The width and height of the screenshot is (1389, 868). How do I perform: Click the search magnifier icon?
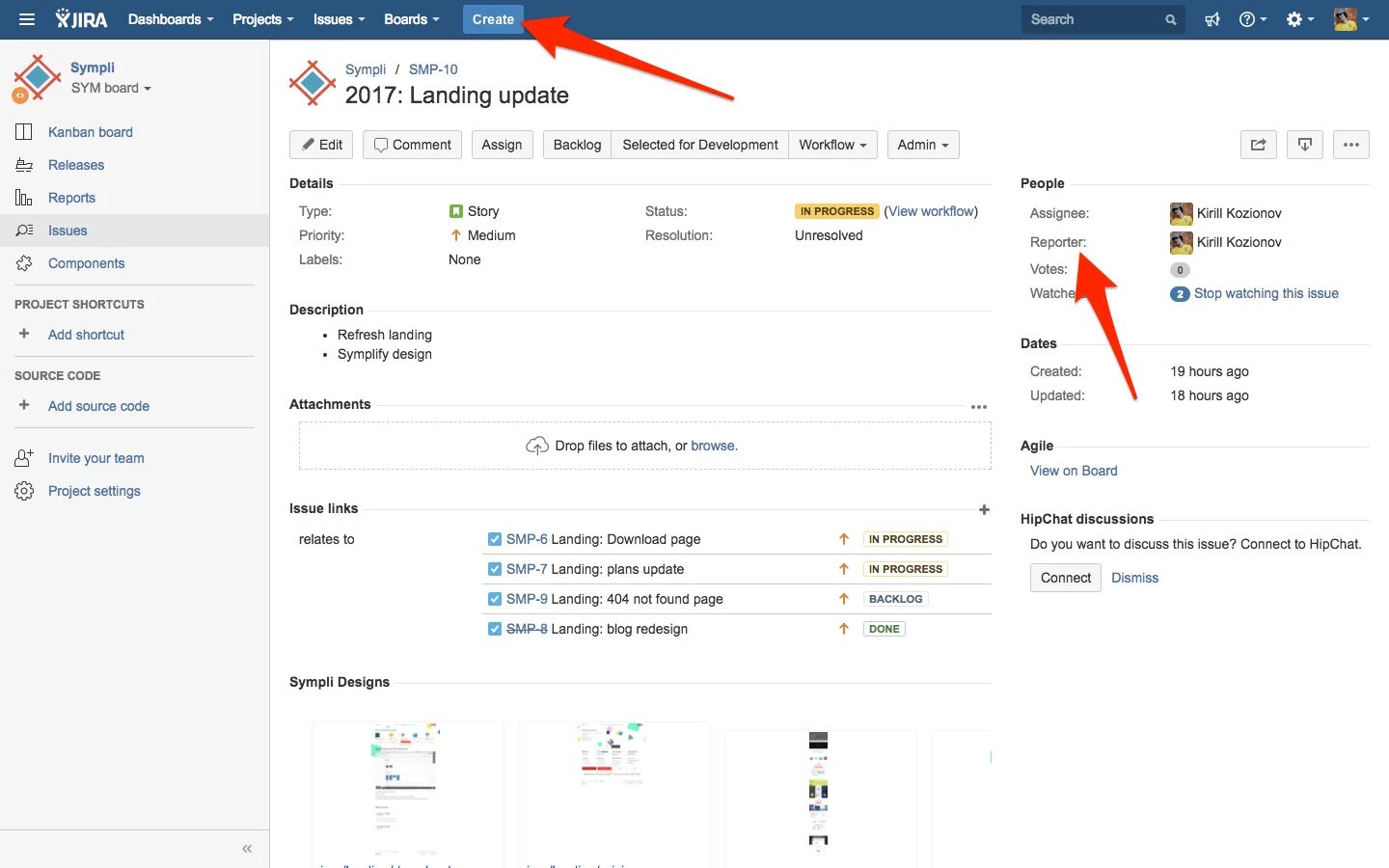click(x=1170, y=19)
